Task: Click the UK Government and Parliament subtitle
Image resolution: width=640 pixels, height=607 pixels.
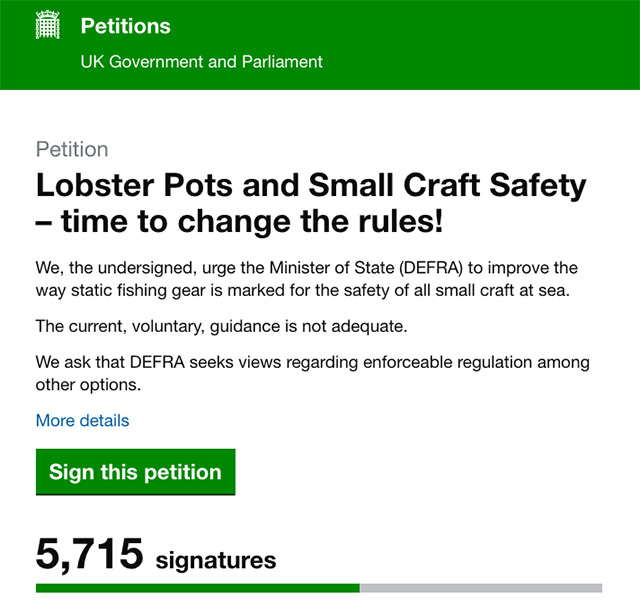Action: tap(201, 61)
